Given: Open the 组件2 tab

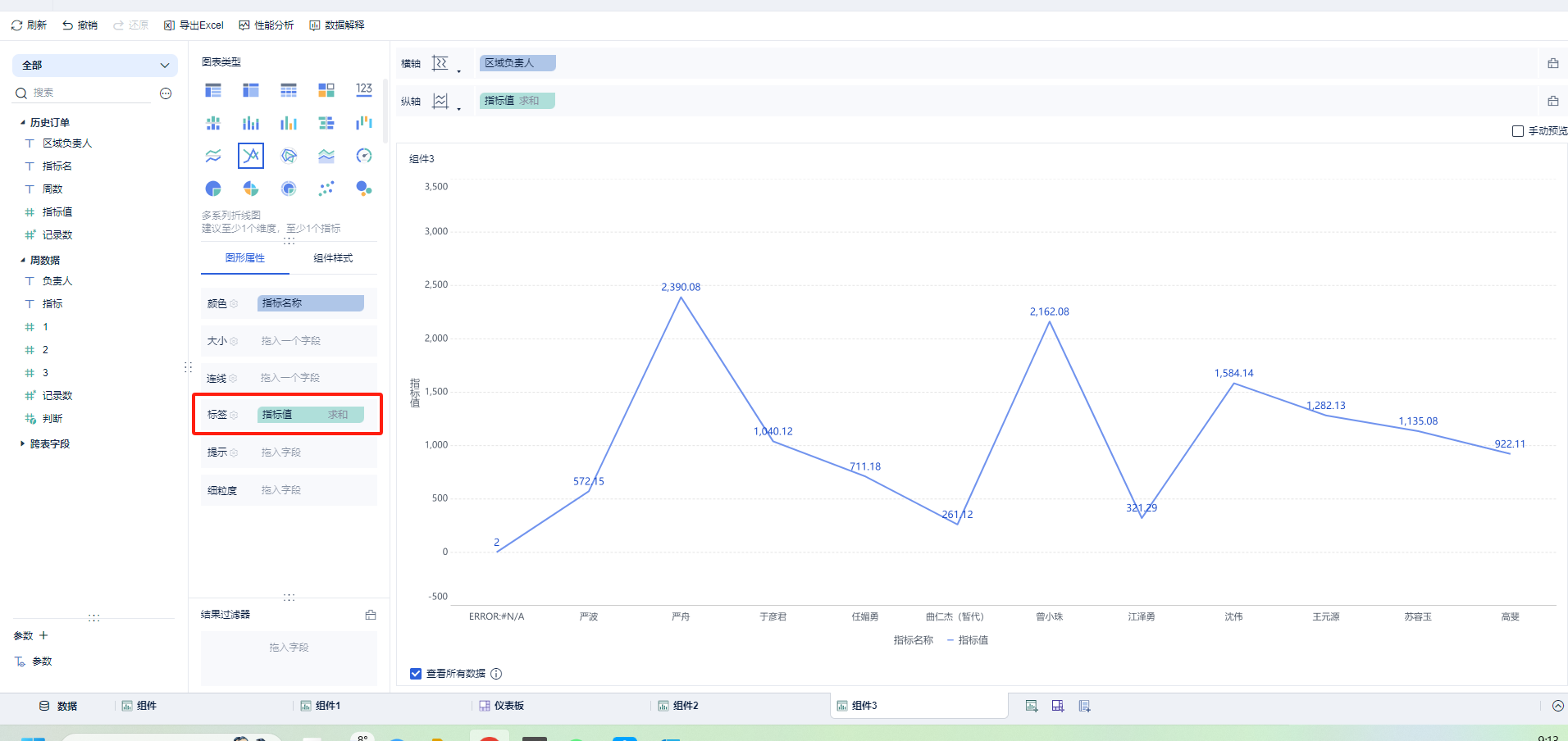Looking at the screenshot, I should click(677, 706).
